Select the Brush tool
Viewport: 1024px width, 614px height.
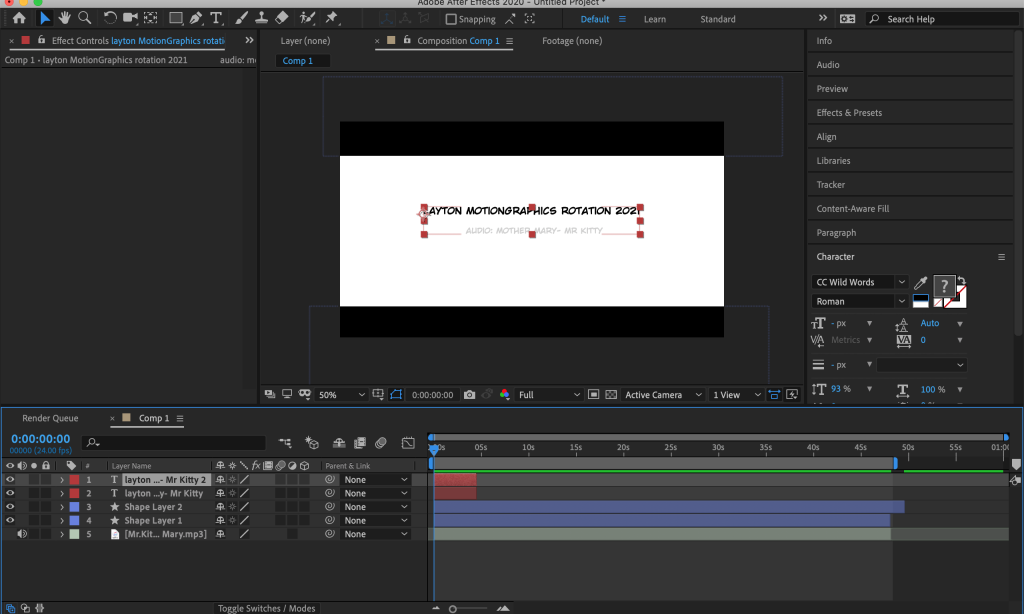[x=242, y=18]
